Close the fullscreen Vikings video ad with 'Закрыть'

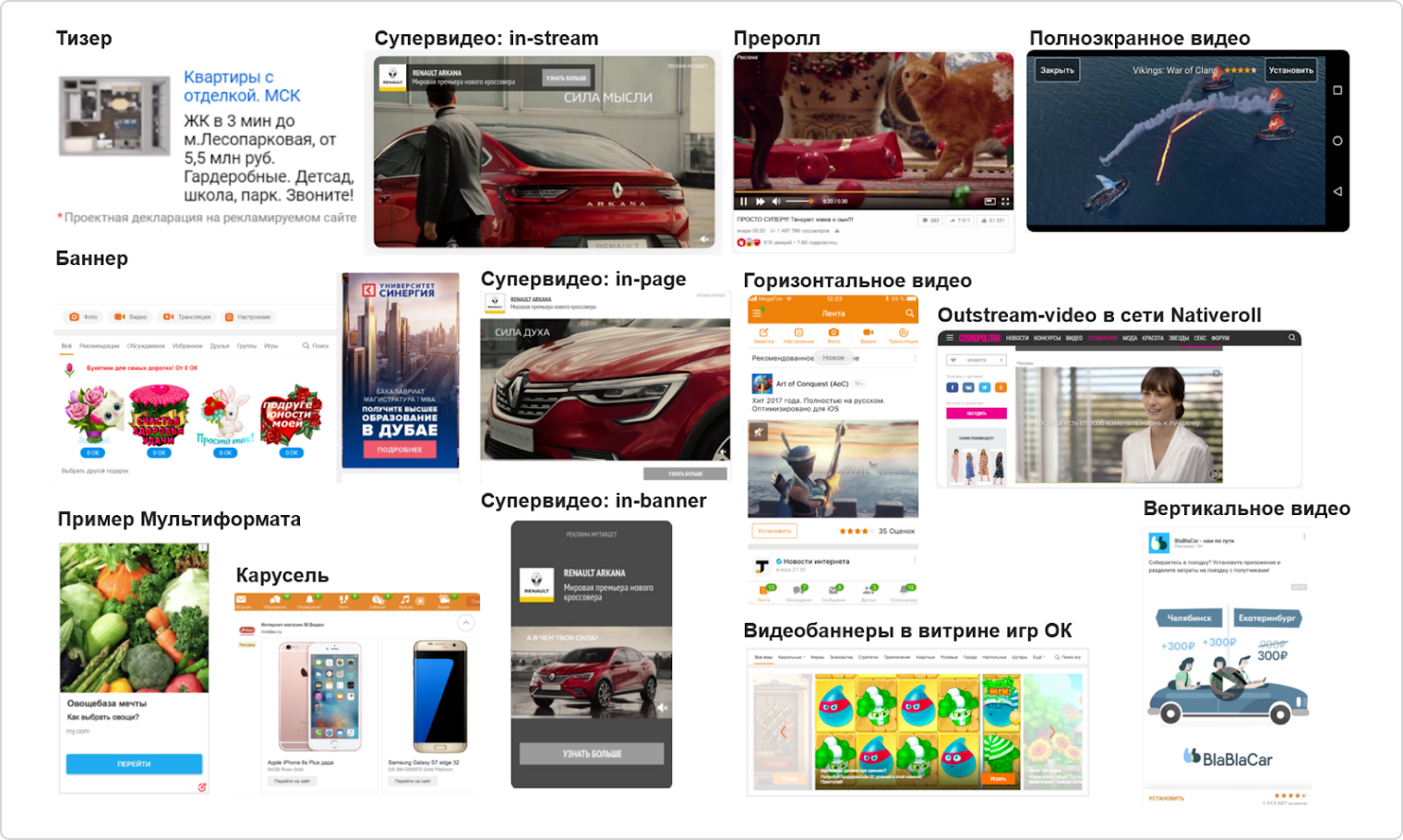click(1057, 70)
